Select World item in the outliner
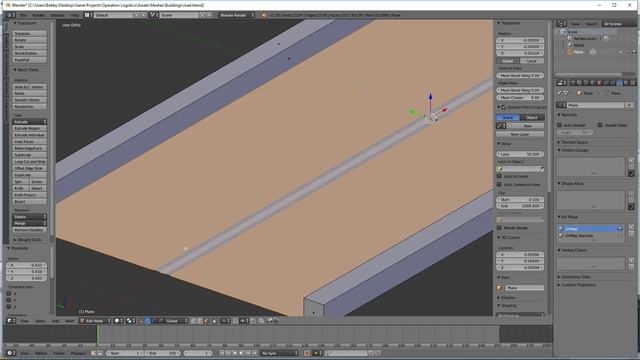This screenshot has width=640, height=360. click(578, 45)
